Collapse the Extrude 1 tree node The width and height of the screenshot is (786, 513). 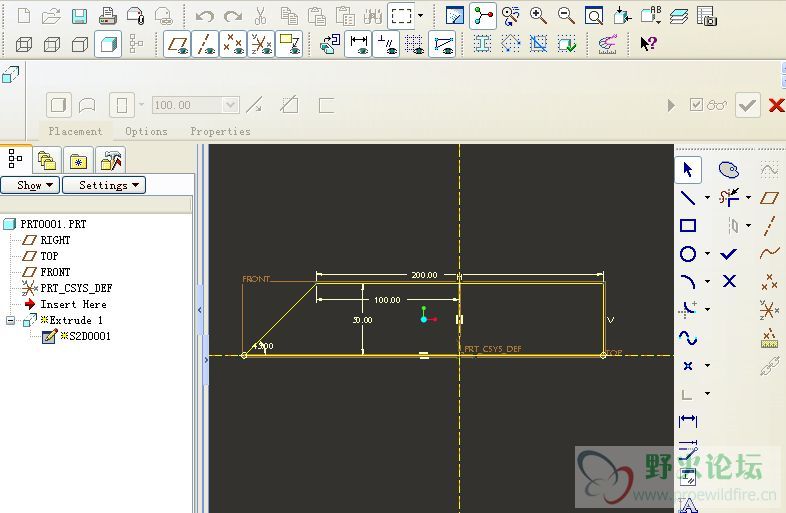point(10,320)
